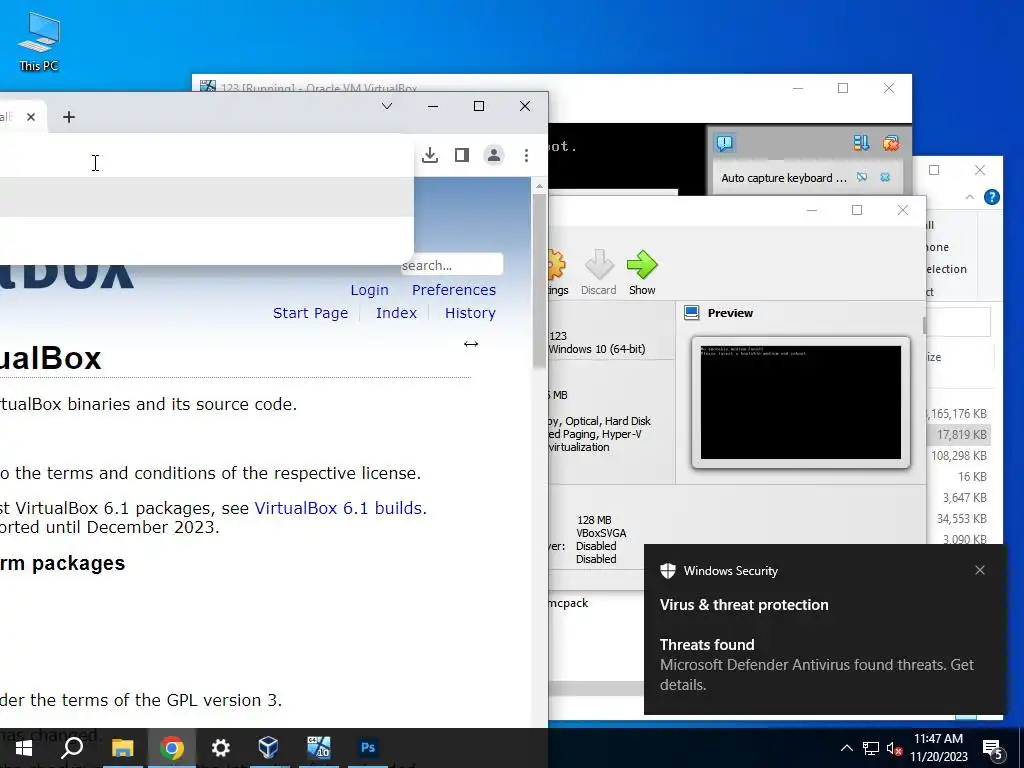Open the Index link
Screen dimensions: 1024x768
pos(396,313)
